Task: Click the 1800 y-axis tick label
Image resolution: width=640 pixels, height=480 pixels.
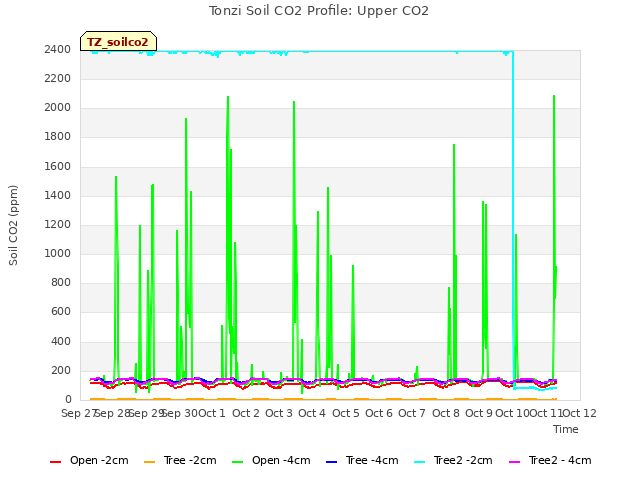Action: tap(58, 137)
